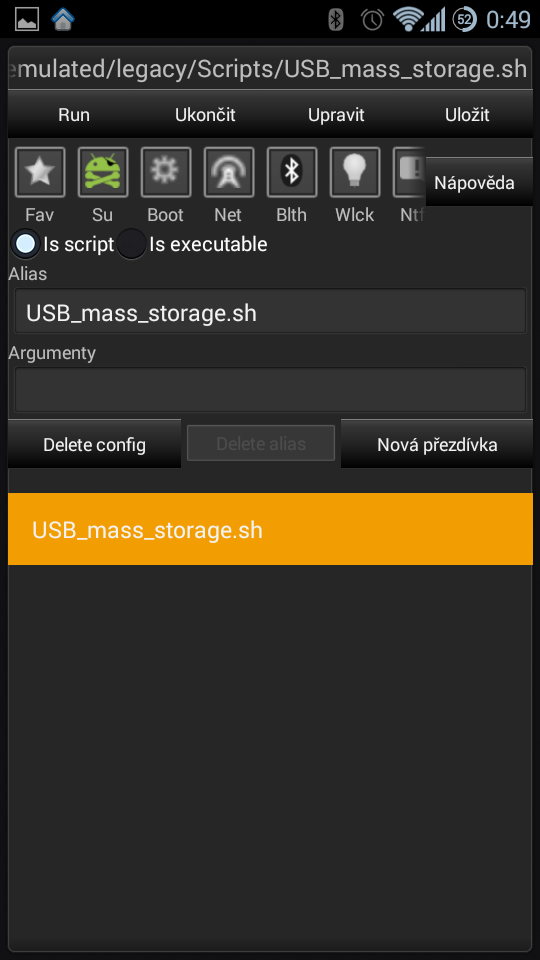Focus the Argumenty input field
The image size is (540, 960).
click(x=270, y=389)
